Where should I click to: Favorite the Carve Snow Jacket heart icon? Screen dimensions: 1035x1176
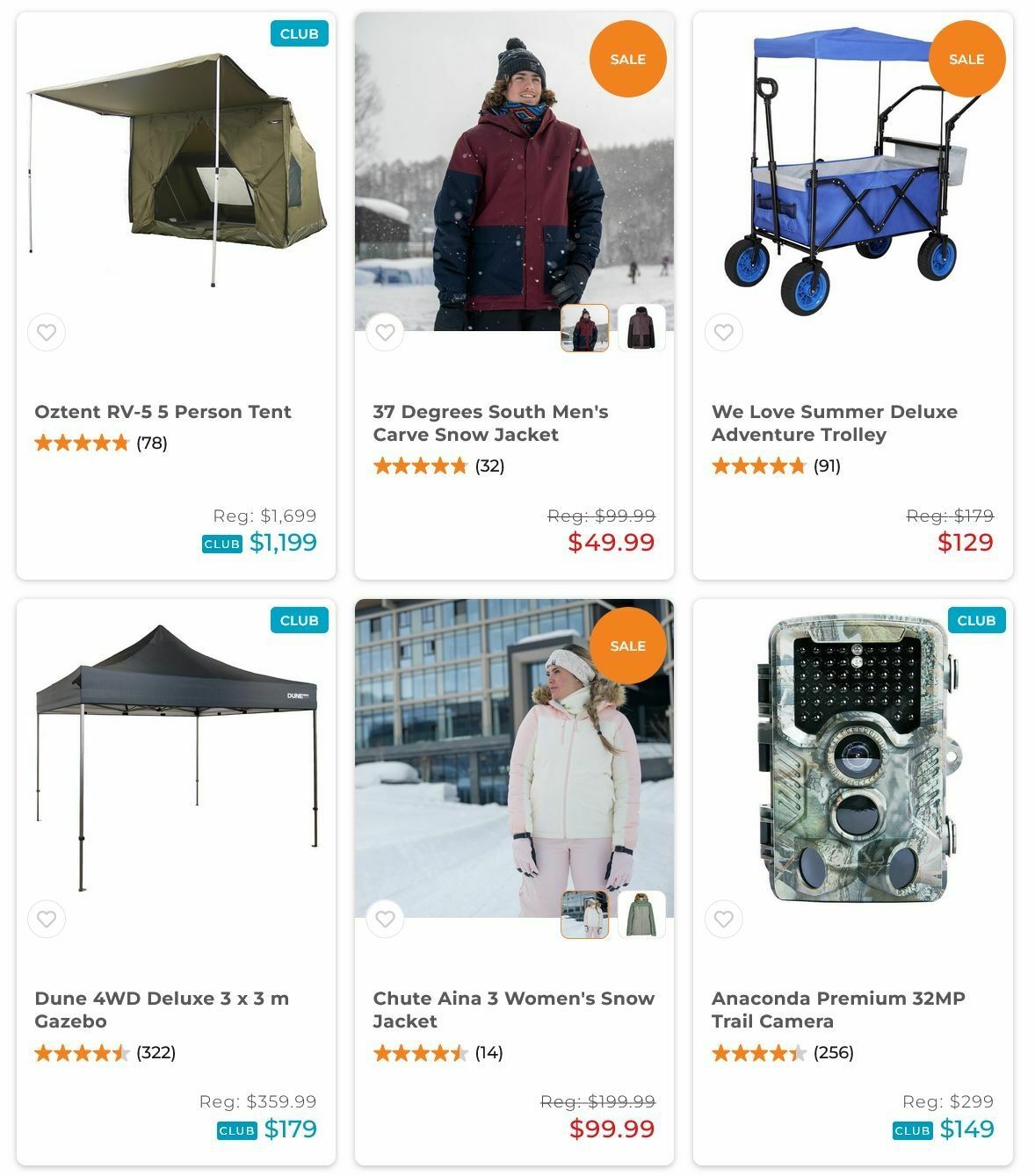(385, 333)
